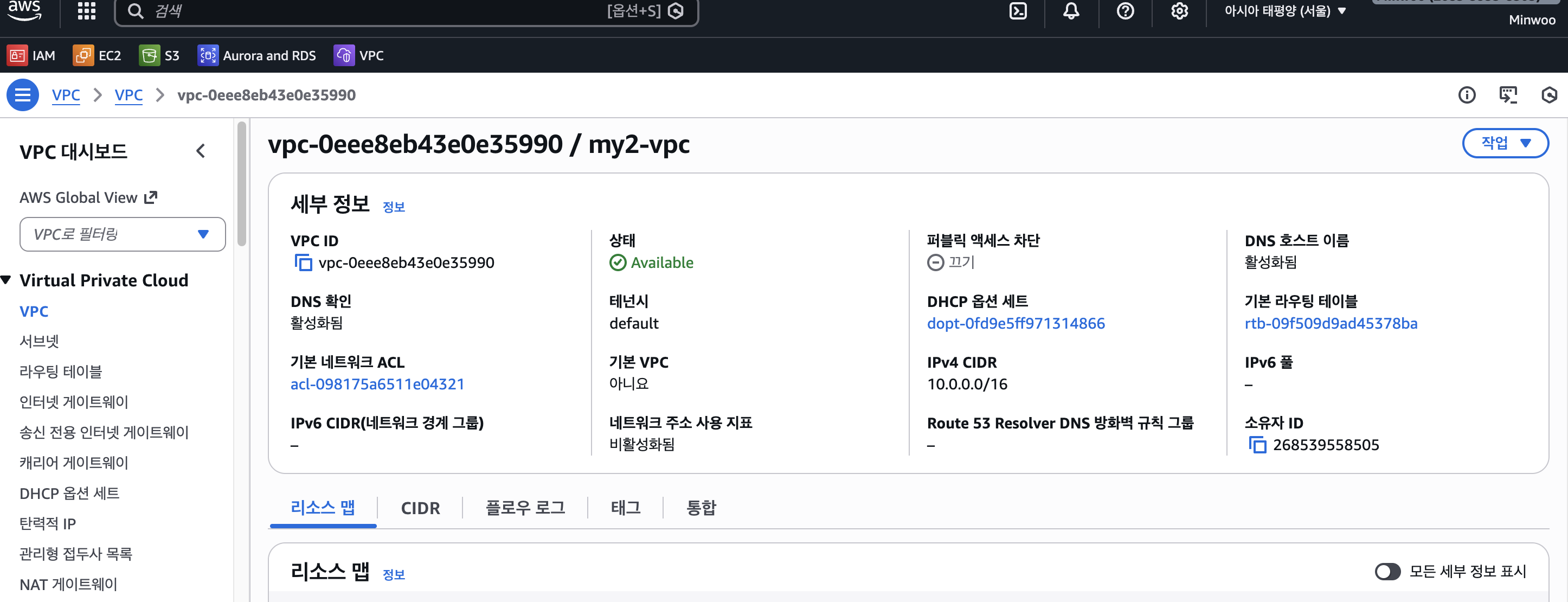Open the info panel icon at right
Screen dimensions: 1568x602
coord(1467,95)
